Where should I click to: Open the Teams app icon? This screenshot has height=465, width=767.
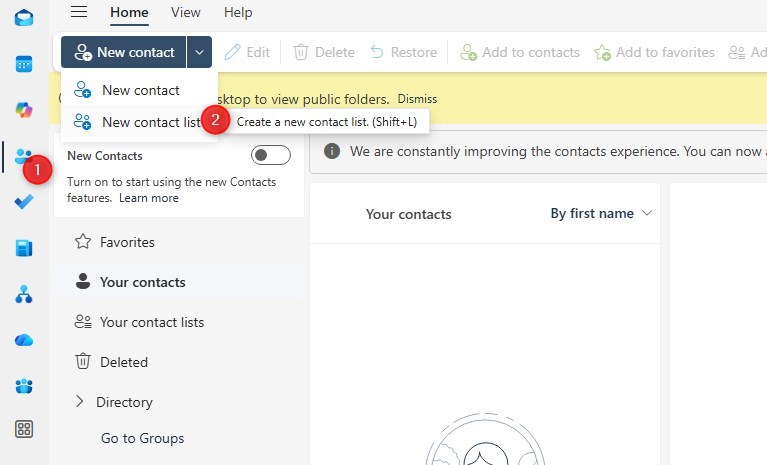[x=24, y=386]
